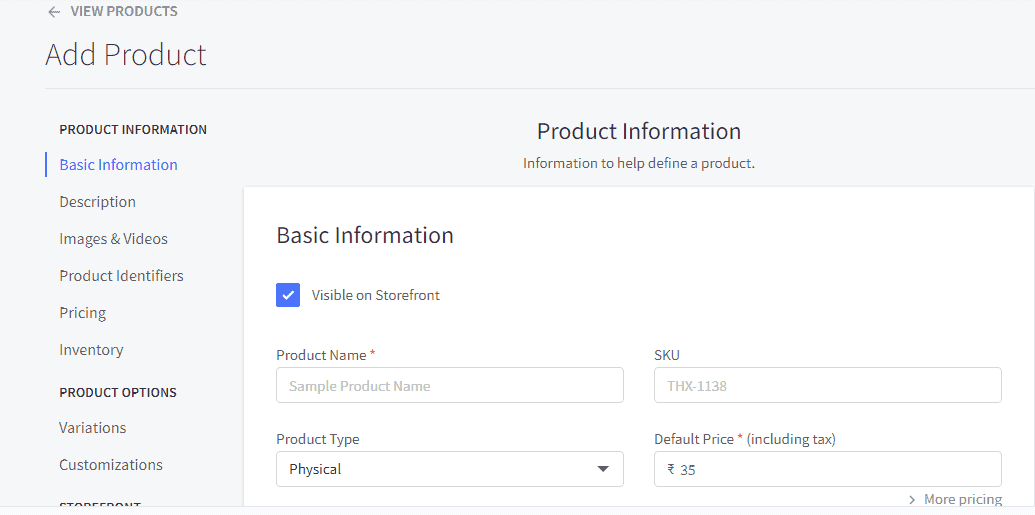Click the caret arrow in Product Type field
The image size is (1035, 515).
pos(602,469)
